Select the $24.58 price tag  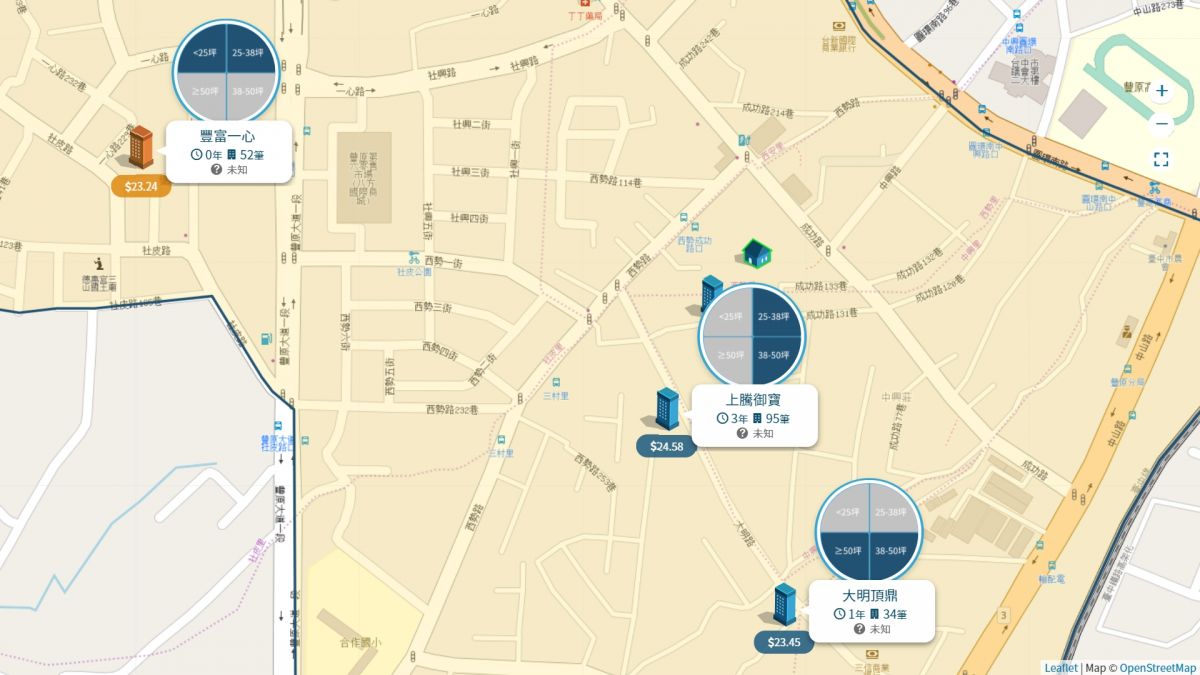666,446
